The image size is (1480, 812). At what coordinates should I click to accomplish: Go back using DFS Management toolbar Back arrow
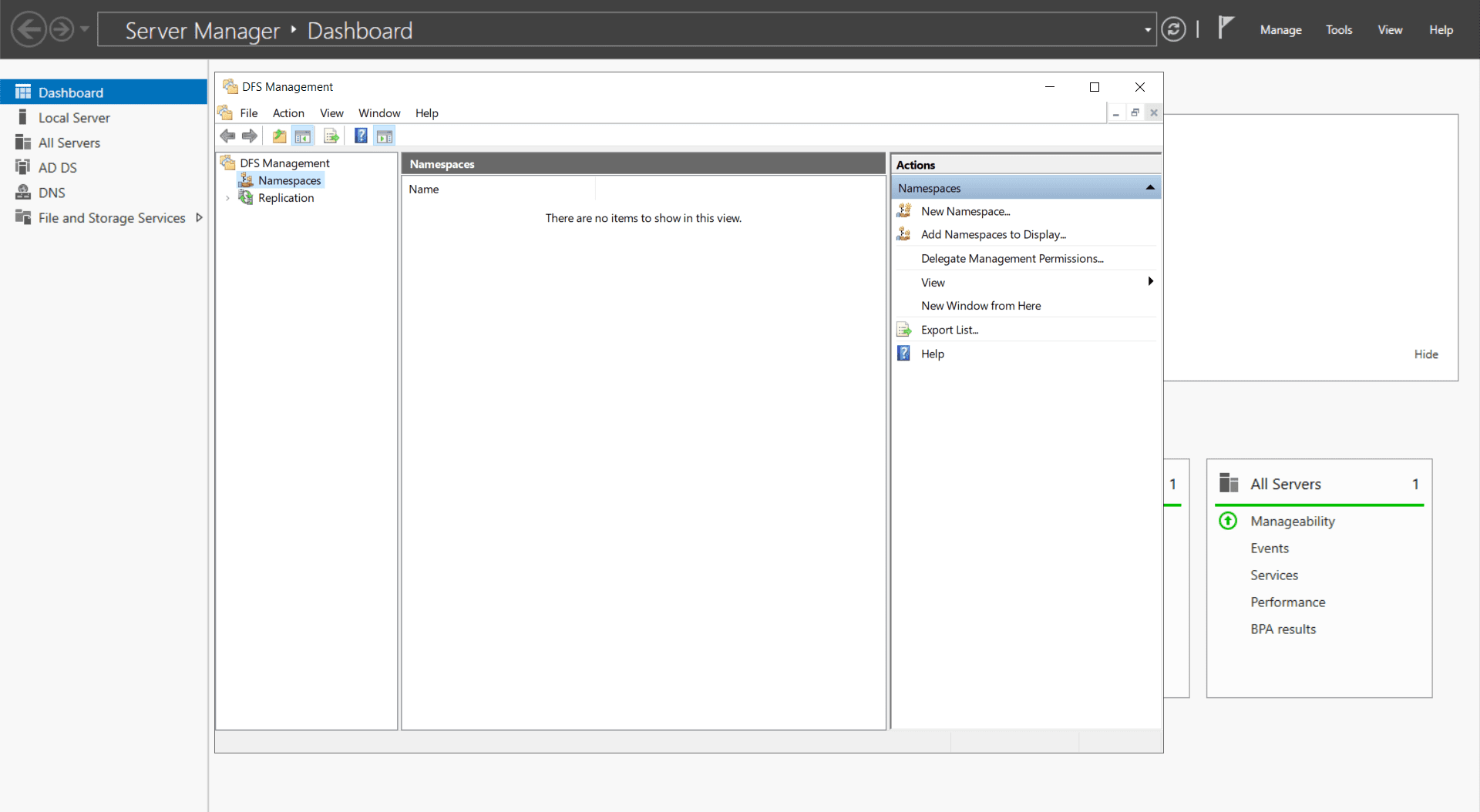coord(227,136)
